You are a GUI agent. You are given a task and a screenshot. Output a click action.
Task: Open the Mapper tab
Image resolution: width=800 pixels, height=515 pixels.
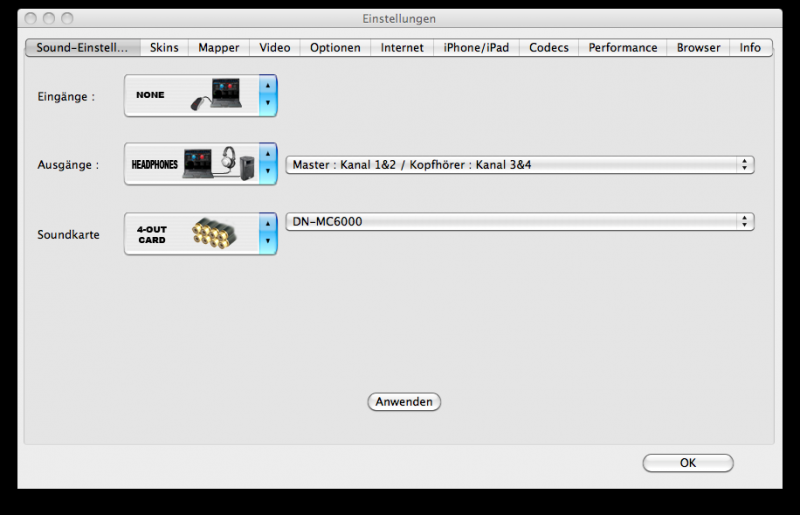[x=218, y=47]
